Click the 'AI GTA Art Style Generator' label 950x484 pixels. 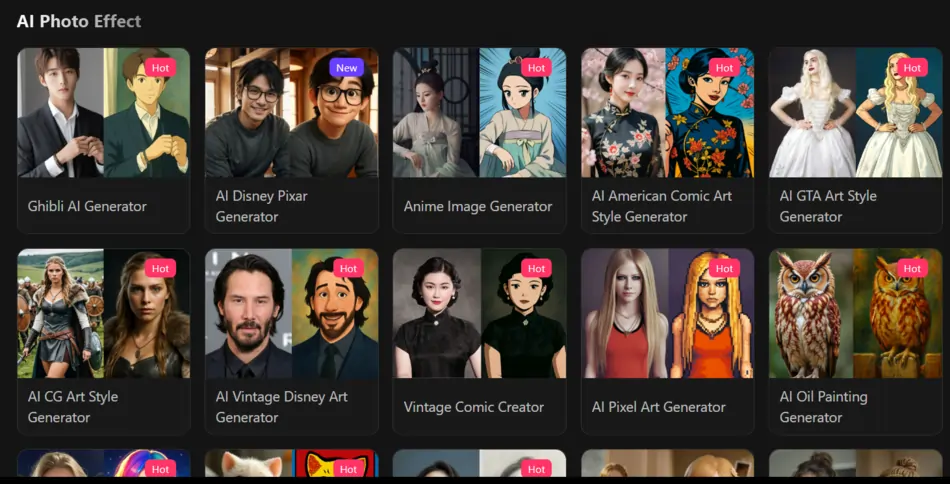pyautogui.click(x=828, y=207)
